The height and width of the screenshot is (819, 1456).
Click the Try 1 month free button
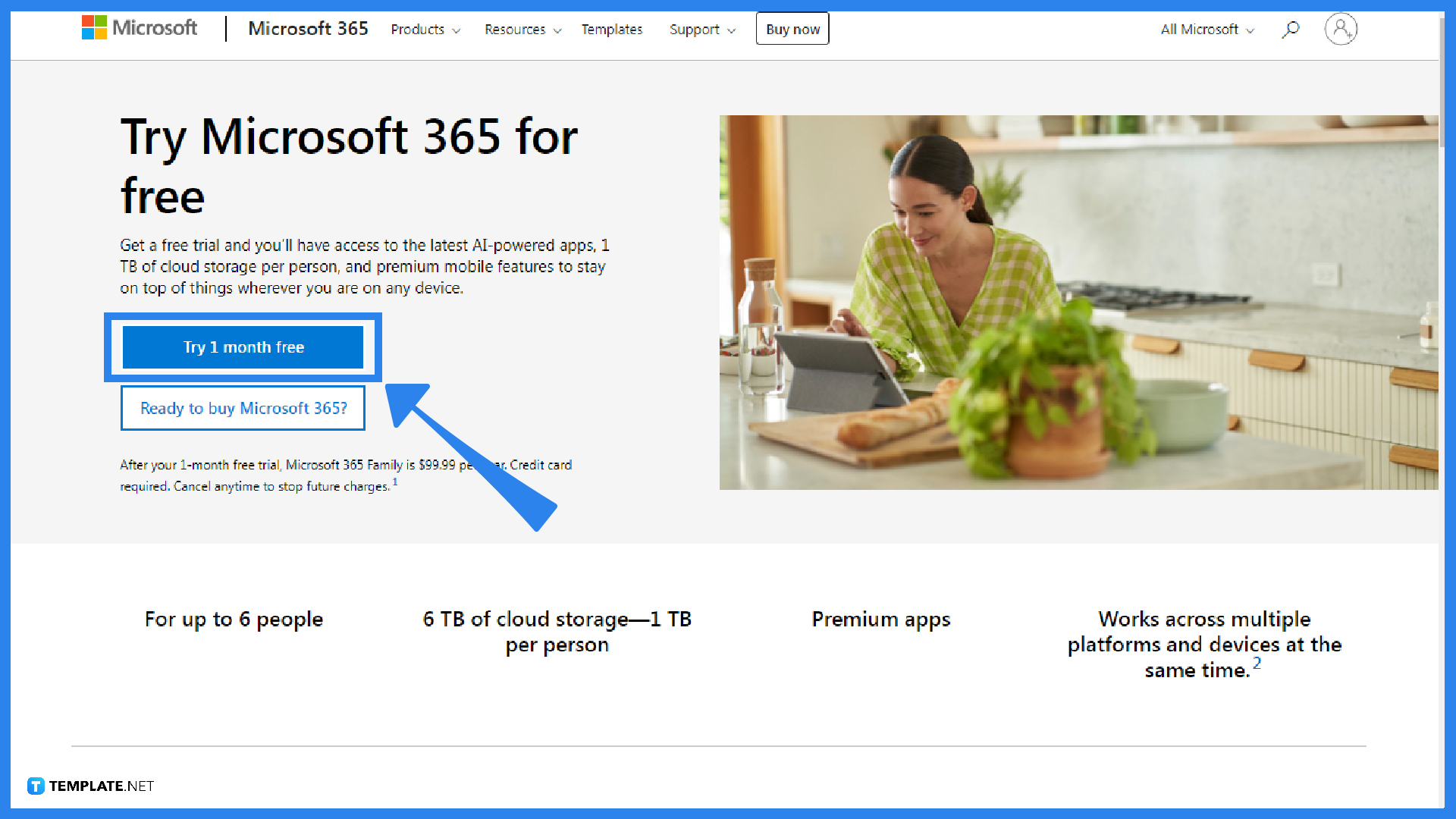tap(243, 346)
